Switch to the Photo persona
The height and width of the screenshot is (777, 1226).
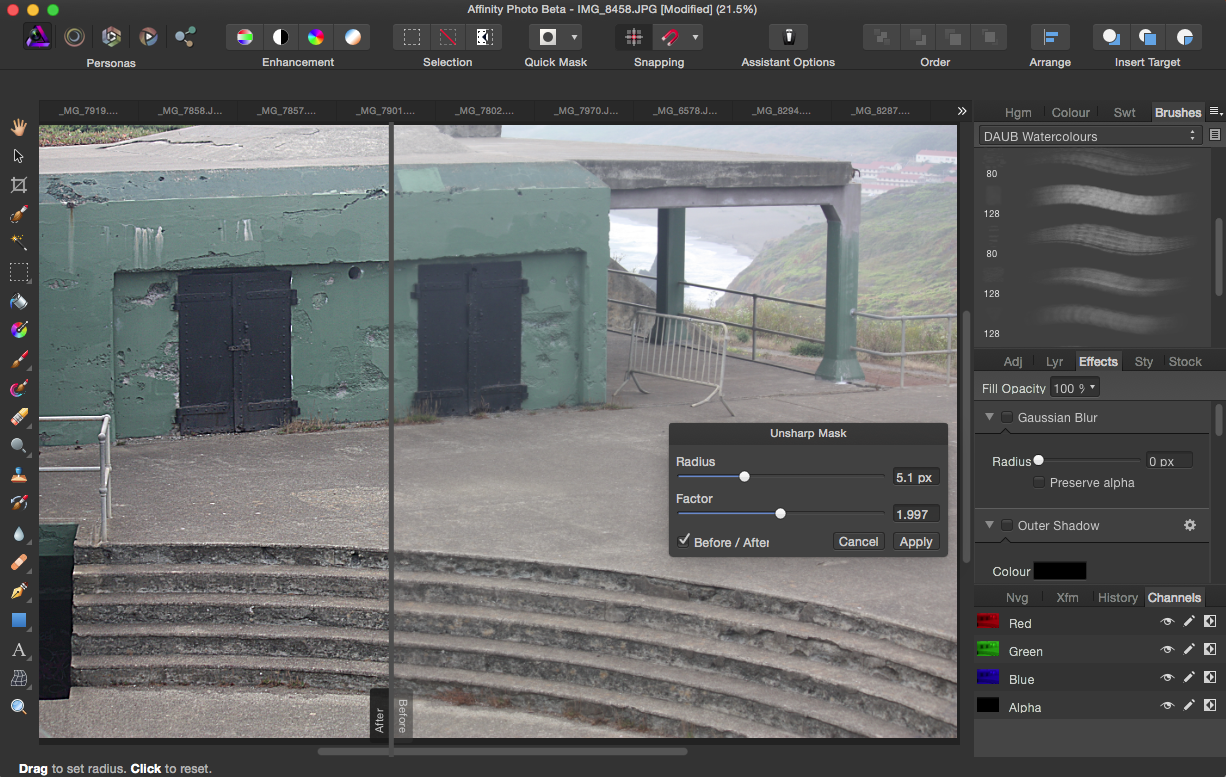point(38,37)
